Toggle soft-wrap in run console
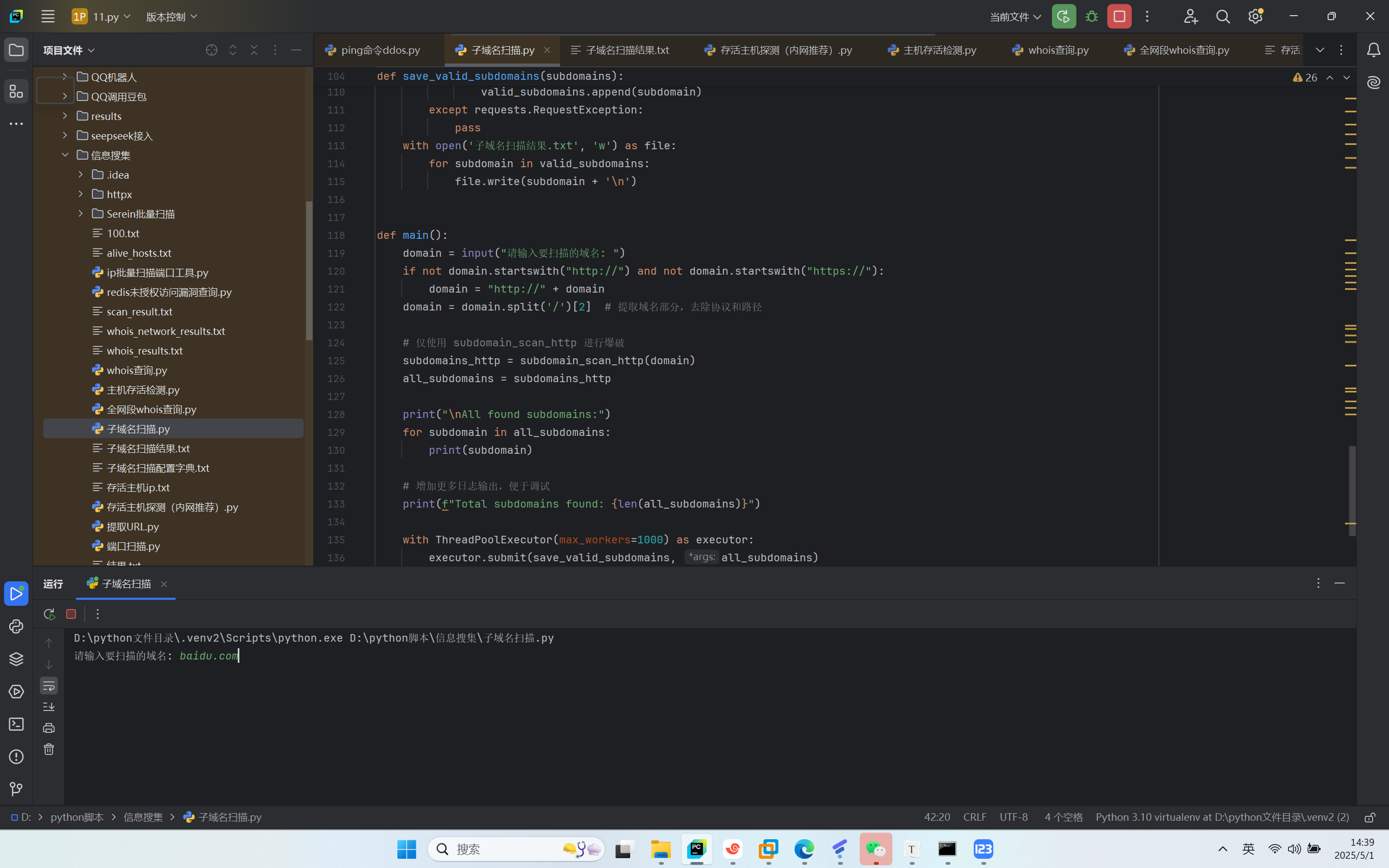 pyautogui.click(x=49, y=686)
